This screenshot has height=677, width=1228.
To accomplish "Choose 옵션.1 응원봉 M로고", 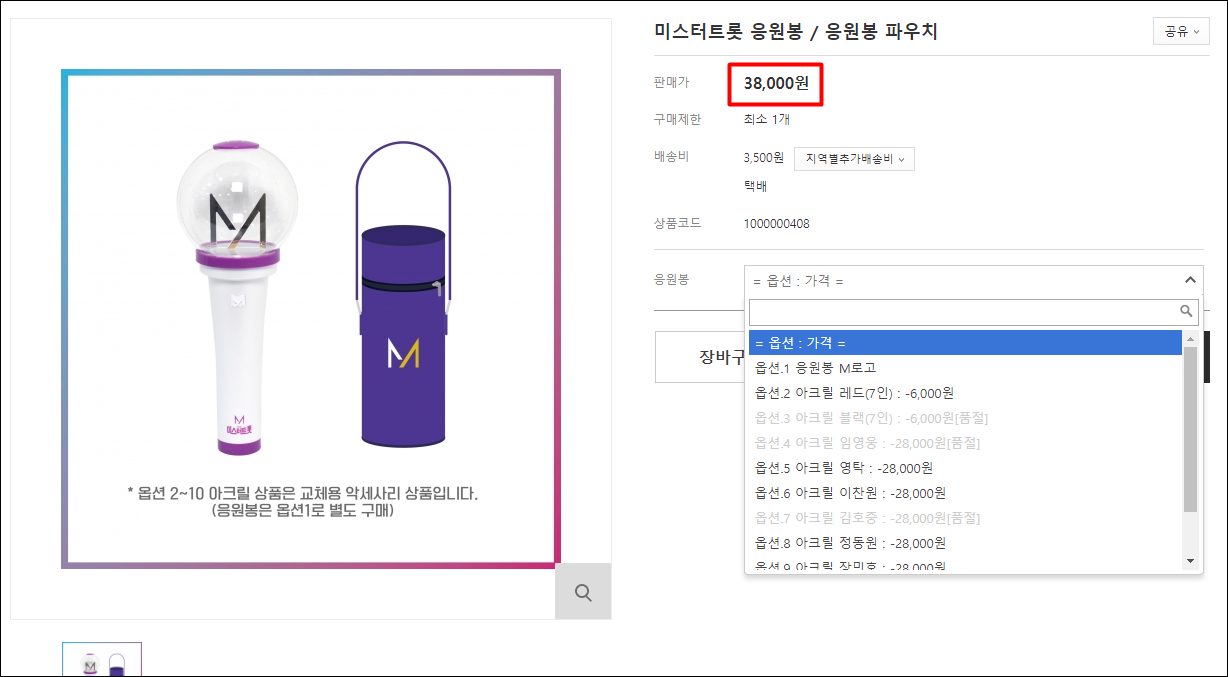I will point(965,368).
